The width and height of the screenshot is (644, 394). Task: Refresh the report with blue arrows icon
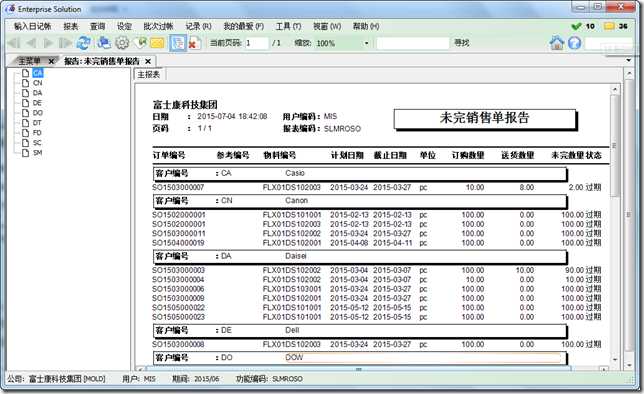[83, 43]
